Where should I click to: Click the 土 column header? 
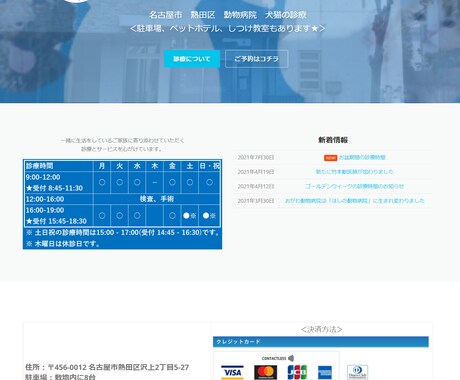190,166
